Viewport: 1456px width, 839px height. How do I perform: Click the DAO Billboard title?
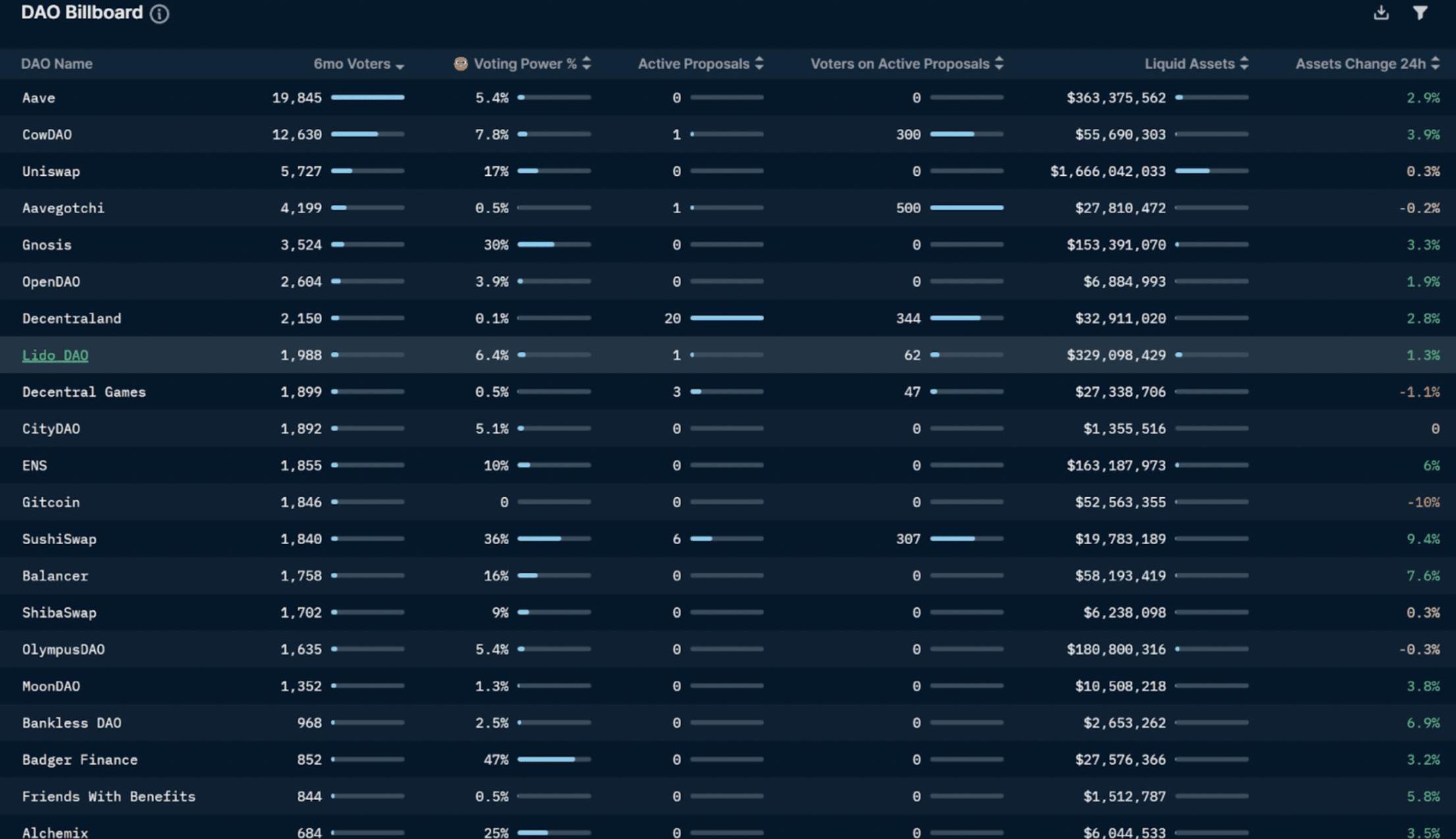tap(82, 13)
